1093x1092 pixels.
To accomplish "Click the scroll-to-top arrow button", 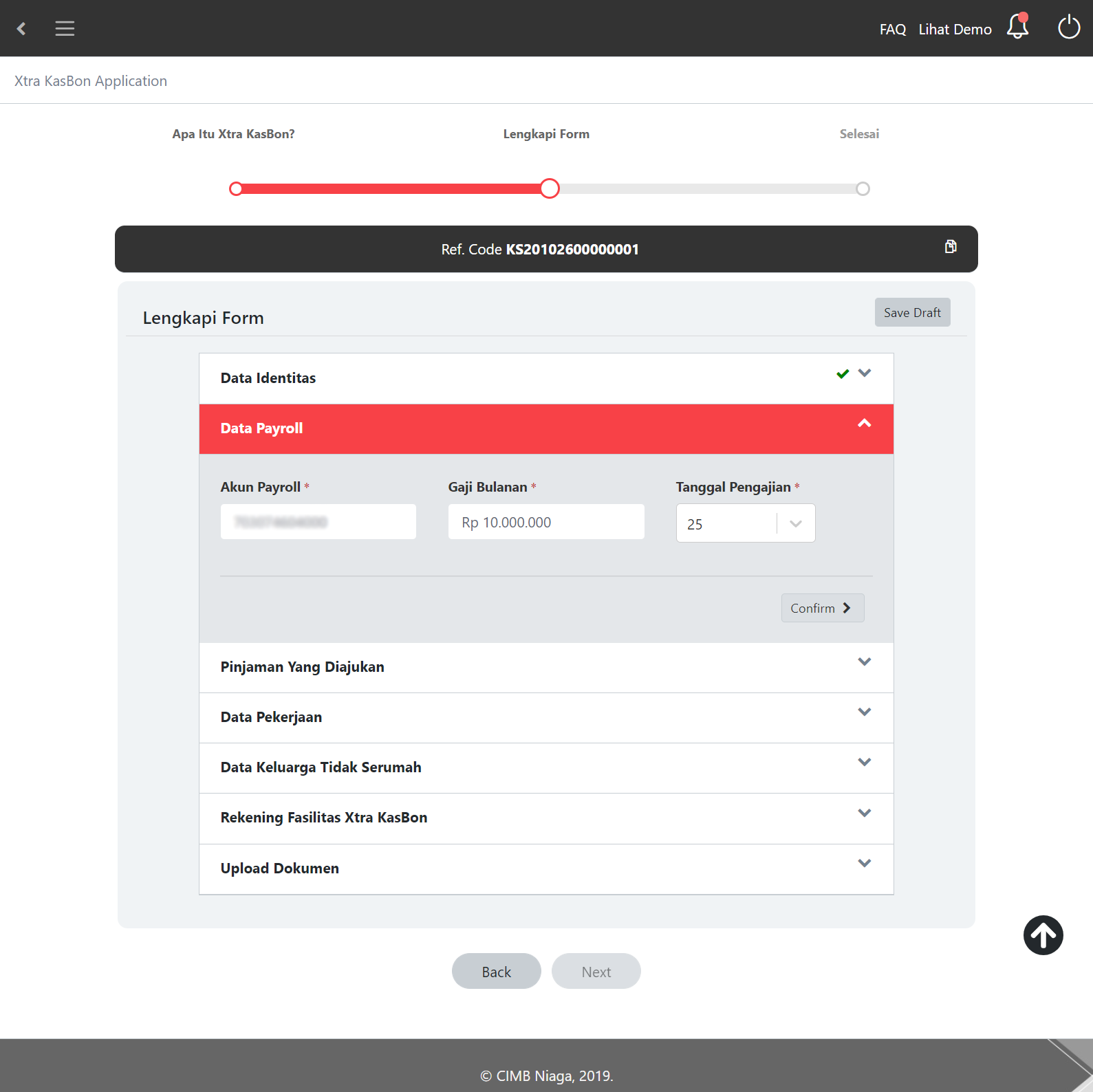I will point(1043,935).
